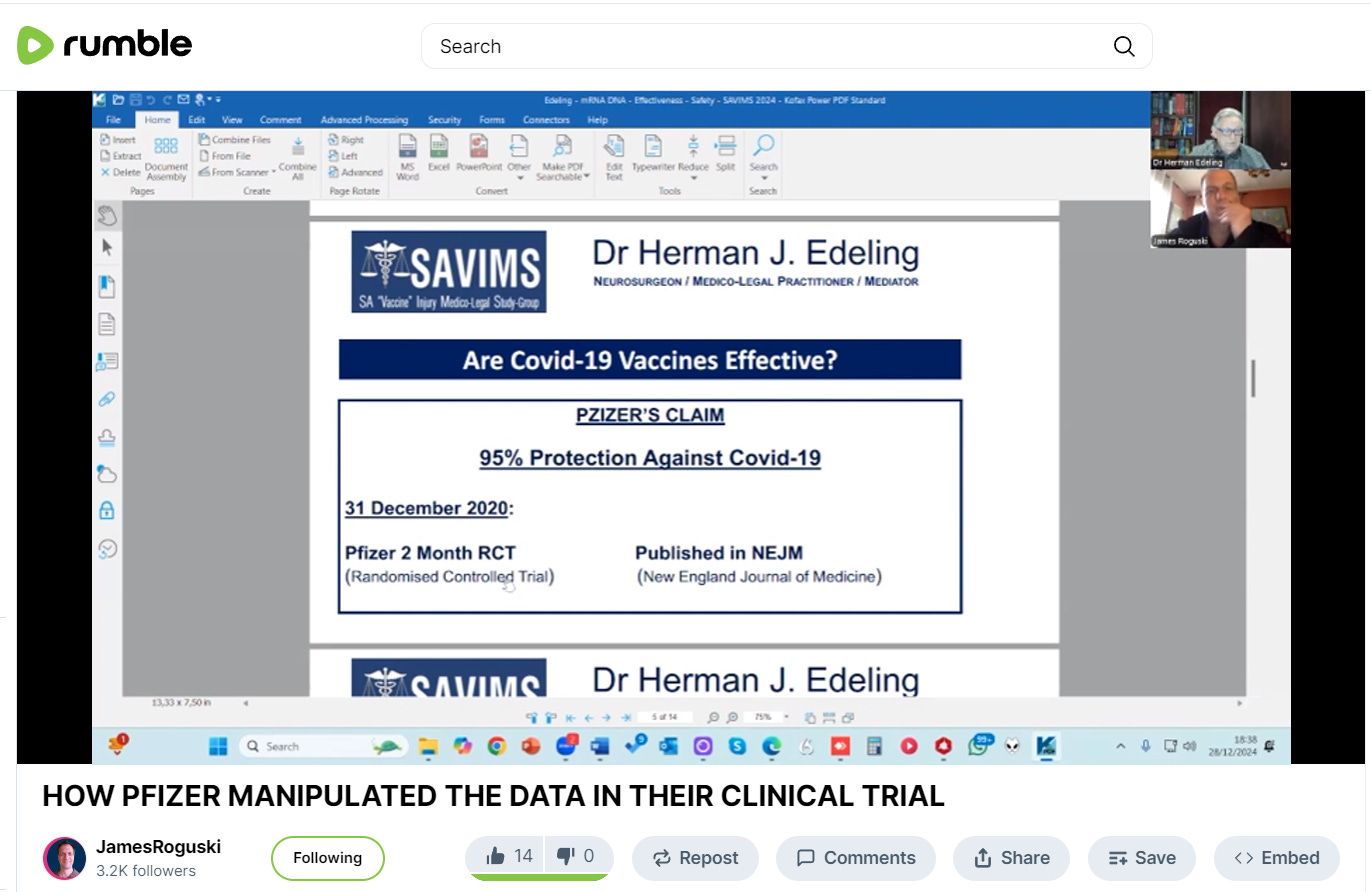Open the Comment ribbon tab
The height and width of the screenshot is (892, 1371).
point(280,120)
